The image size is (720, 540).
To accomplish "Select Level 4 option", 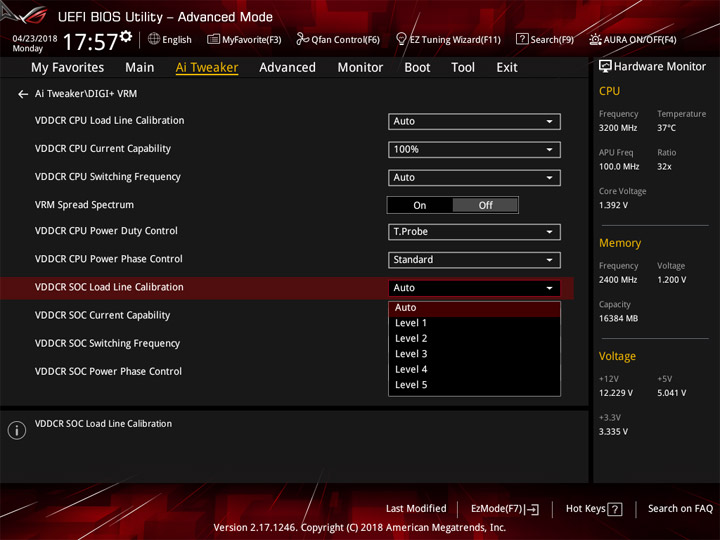I will coord(474,370).
